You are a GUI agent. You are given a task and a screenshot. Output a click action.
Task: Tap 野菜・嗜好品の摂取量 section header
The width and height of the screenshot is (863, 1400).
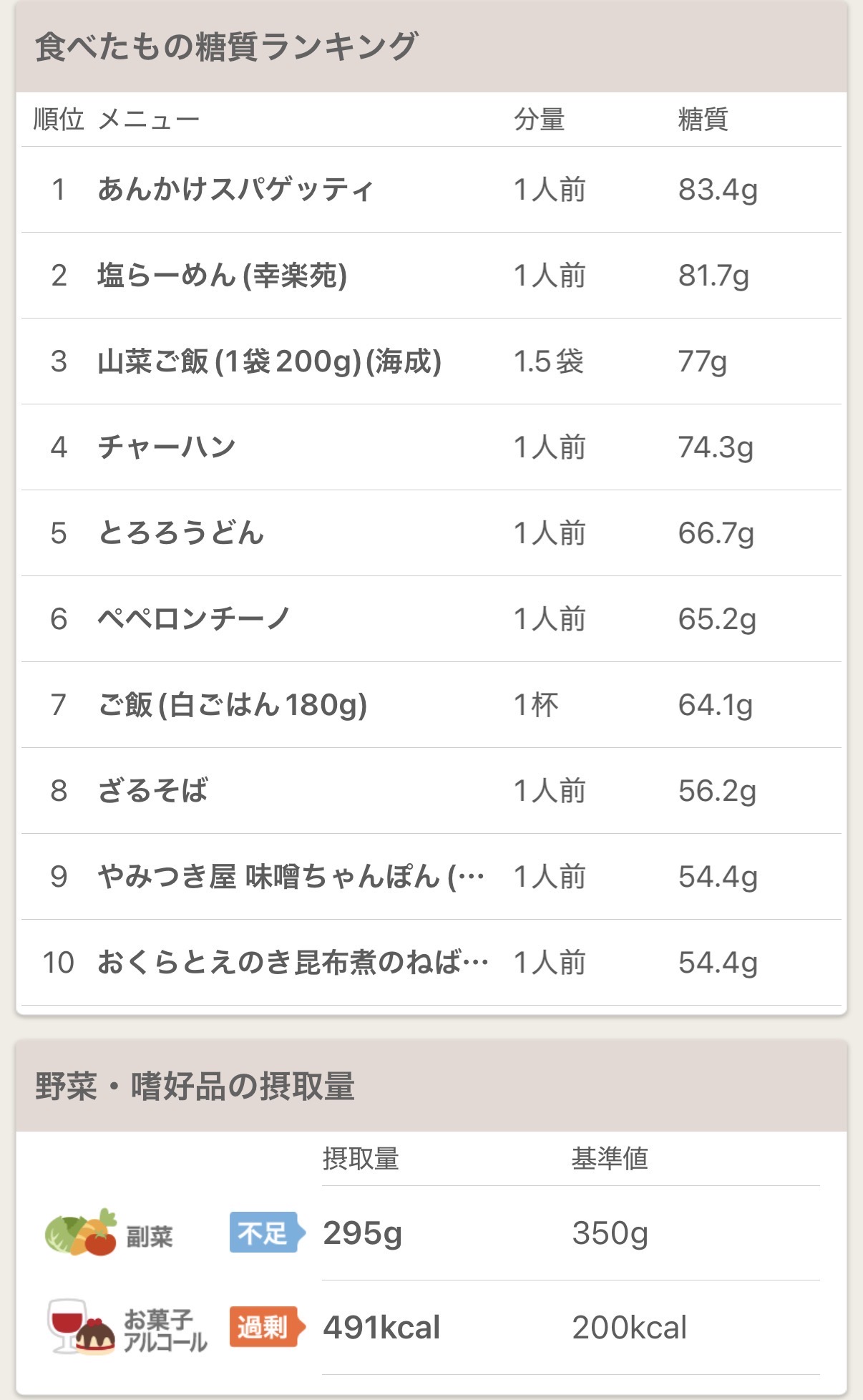(195, 1086)
